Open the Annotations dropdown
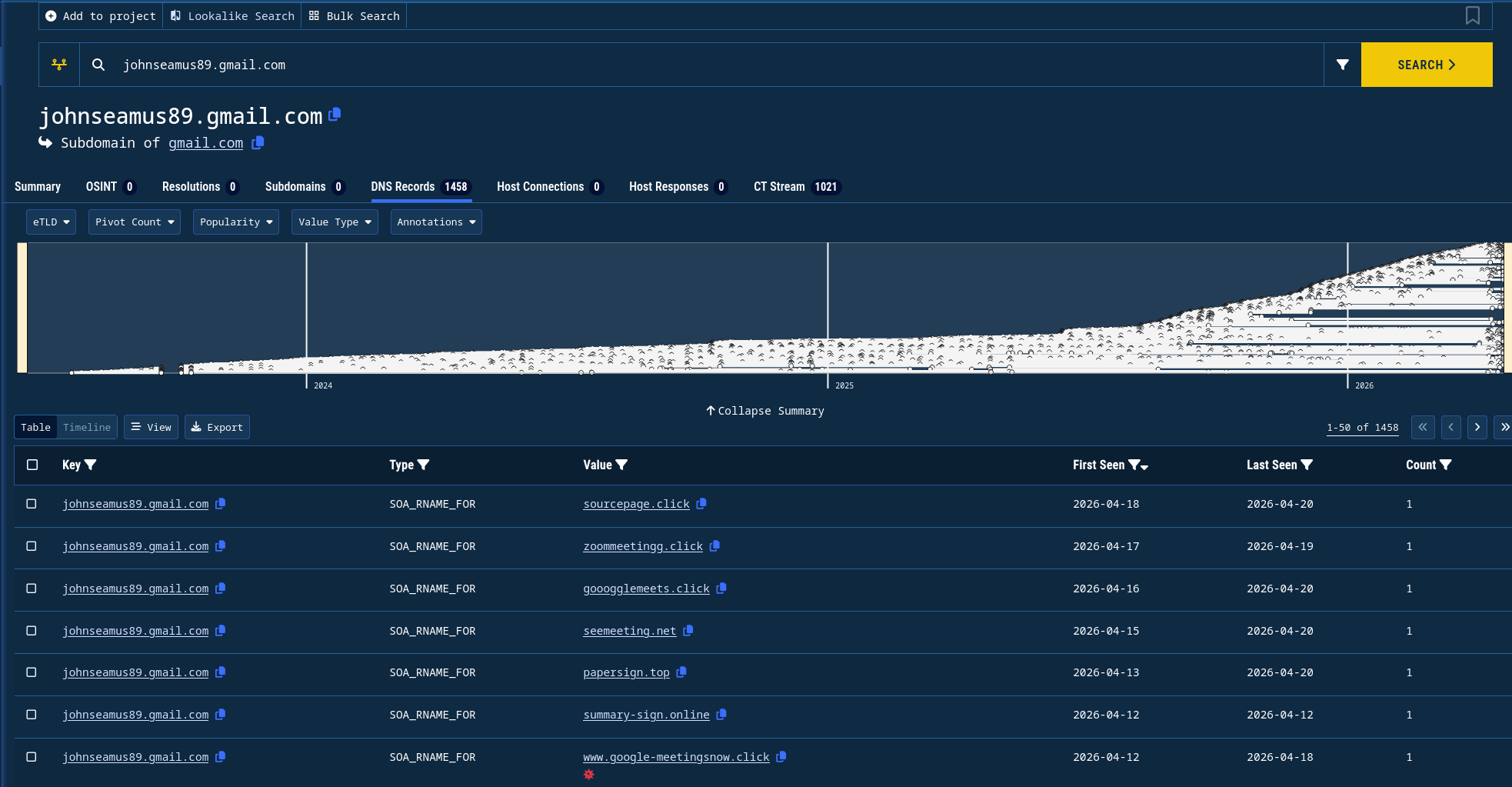The width and height of the screenshot is (1512, 787). pyautogui.click(x=436, y=222)
